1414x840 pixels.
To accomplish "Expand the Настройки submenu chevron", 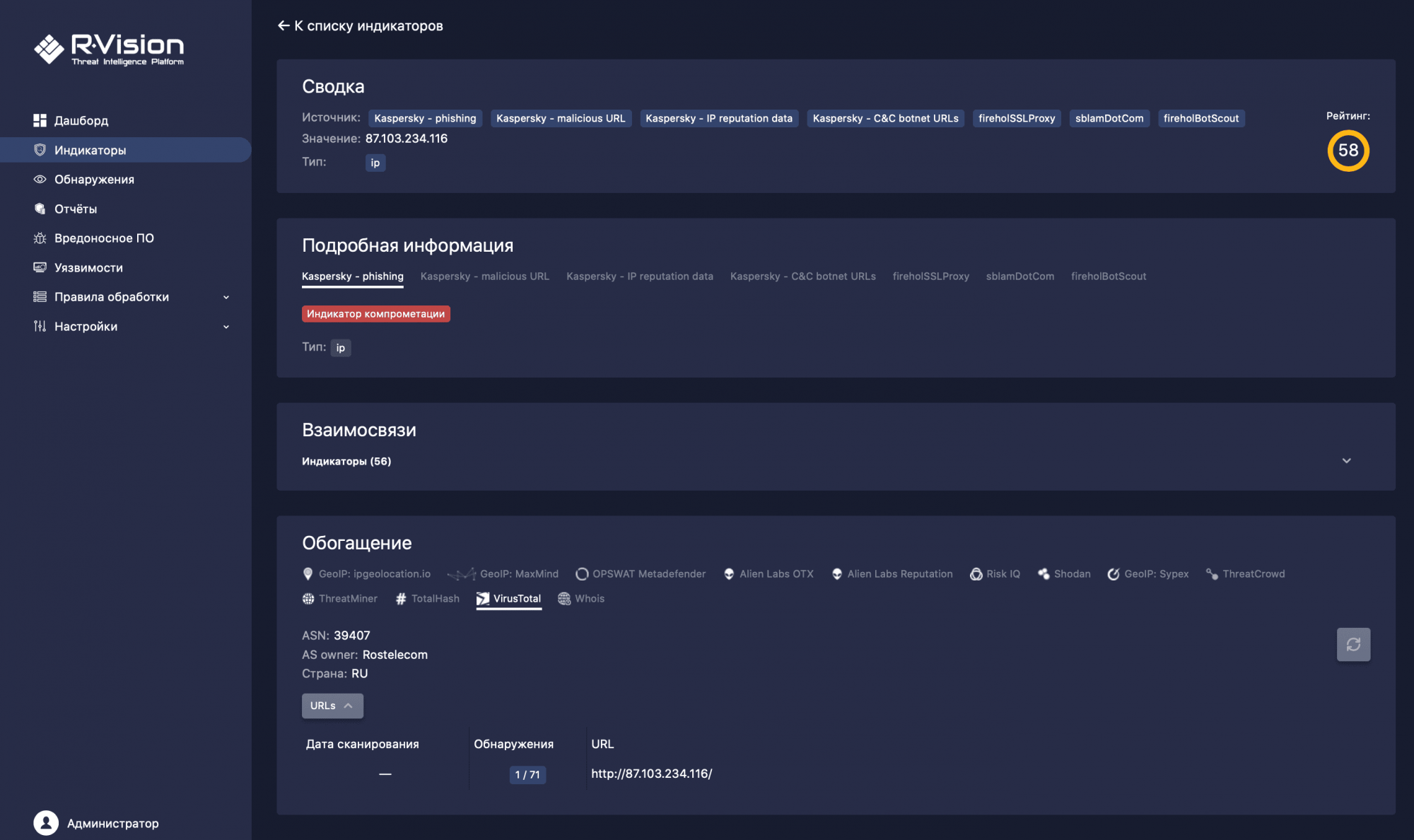I will pos(226,327).
